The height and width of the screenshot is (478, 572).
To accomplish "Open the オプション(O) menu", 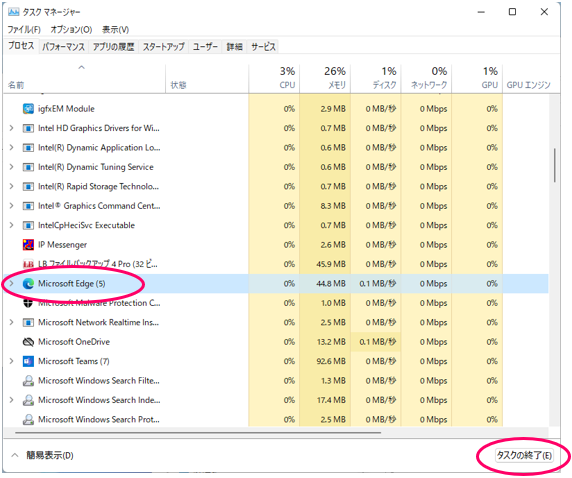I will pyautogui.click(x=71, y=29).
